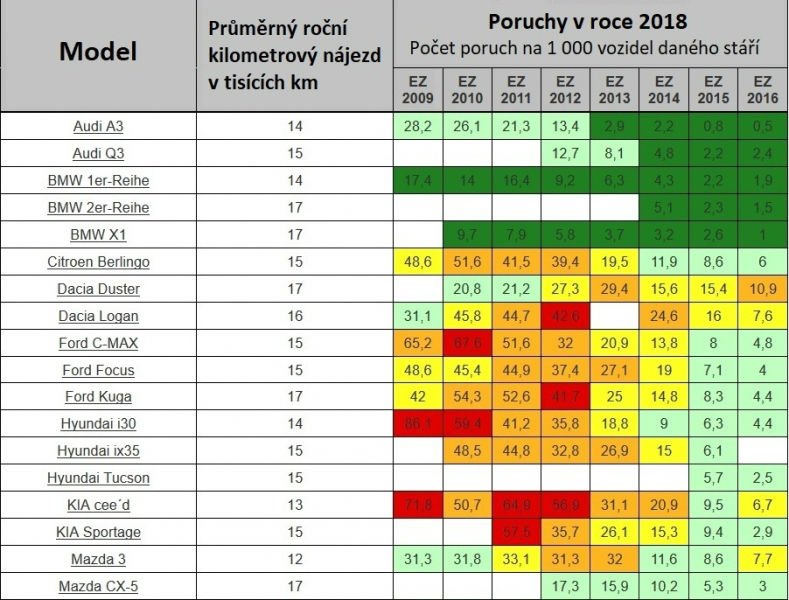Open the Mazda 3 link
The height and width of the screenshot is (600, 789).
tap(98, 559)
